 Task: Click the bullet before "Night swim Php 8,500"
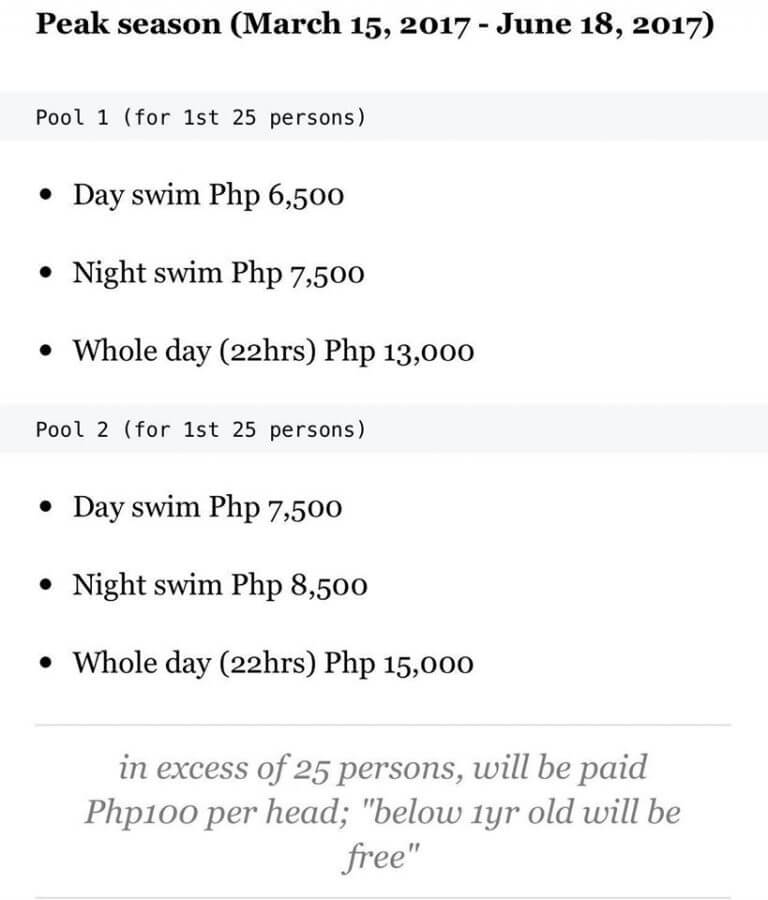coord(44,586)
